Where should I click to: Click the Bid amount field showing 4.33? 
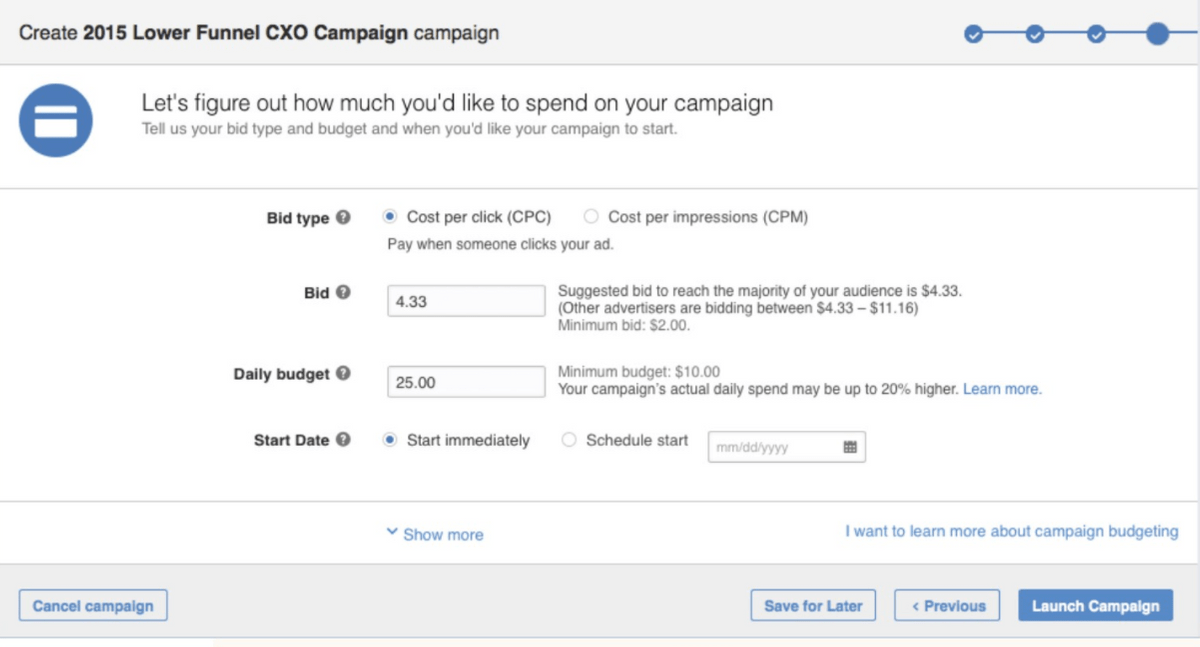[466, 300]
